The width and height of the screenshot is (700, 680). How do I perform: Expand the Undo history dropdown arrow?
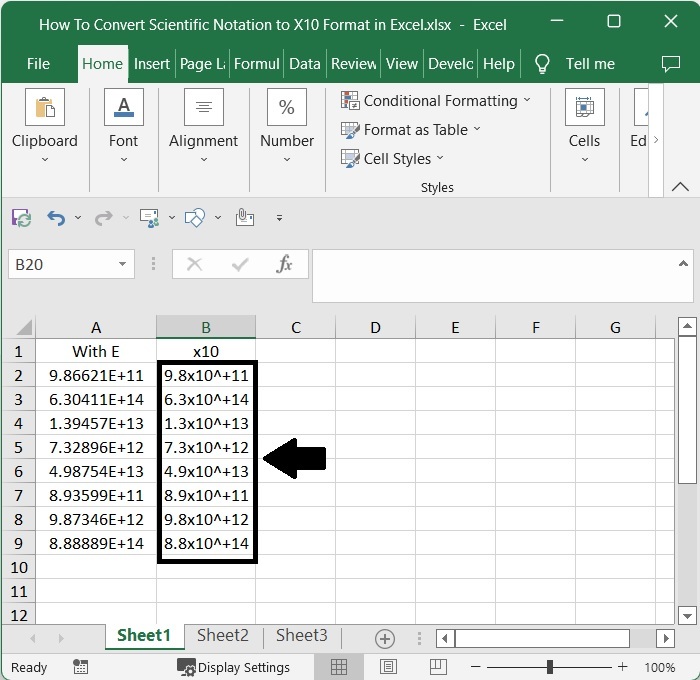click(x=78, y=218)
